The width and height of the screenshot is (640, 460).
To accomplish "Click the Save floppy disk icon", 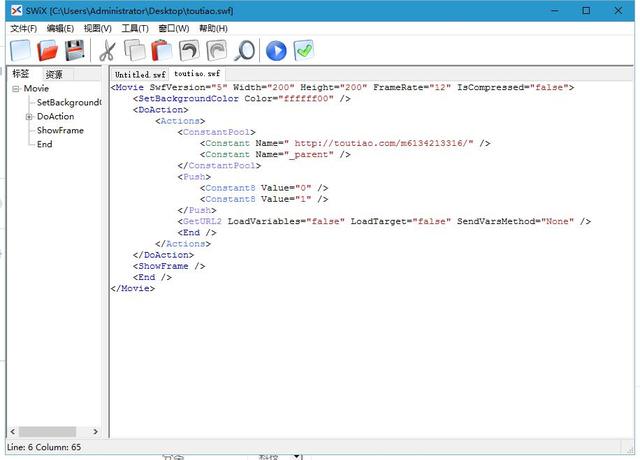I will pos(74,50).
